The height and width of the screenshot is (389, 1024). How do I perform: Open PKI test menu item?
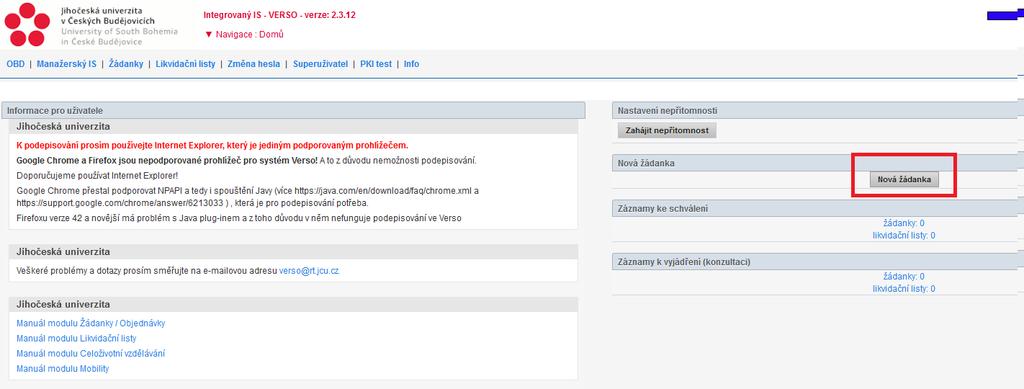tap(376, 64)
